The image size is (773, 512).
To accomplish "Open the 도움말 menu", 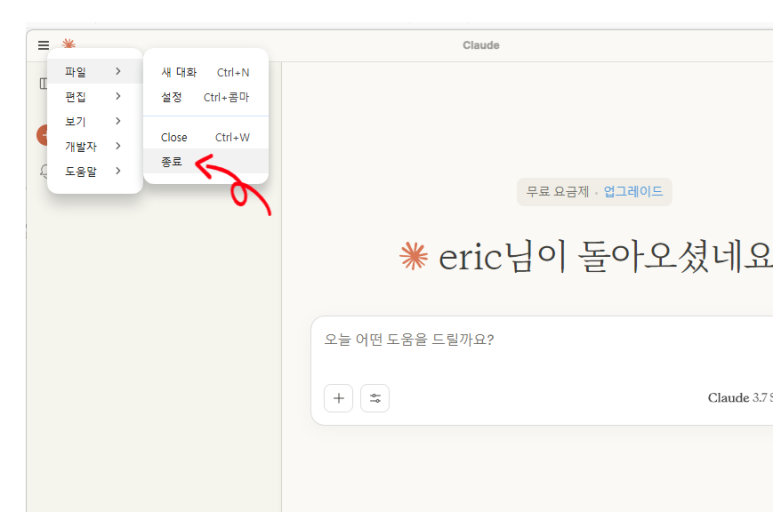I will (x=95, y=171).
